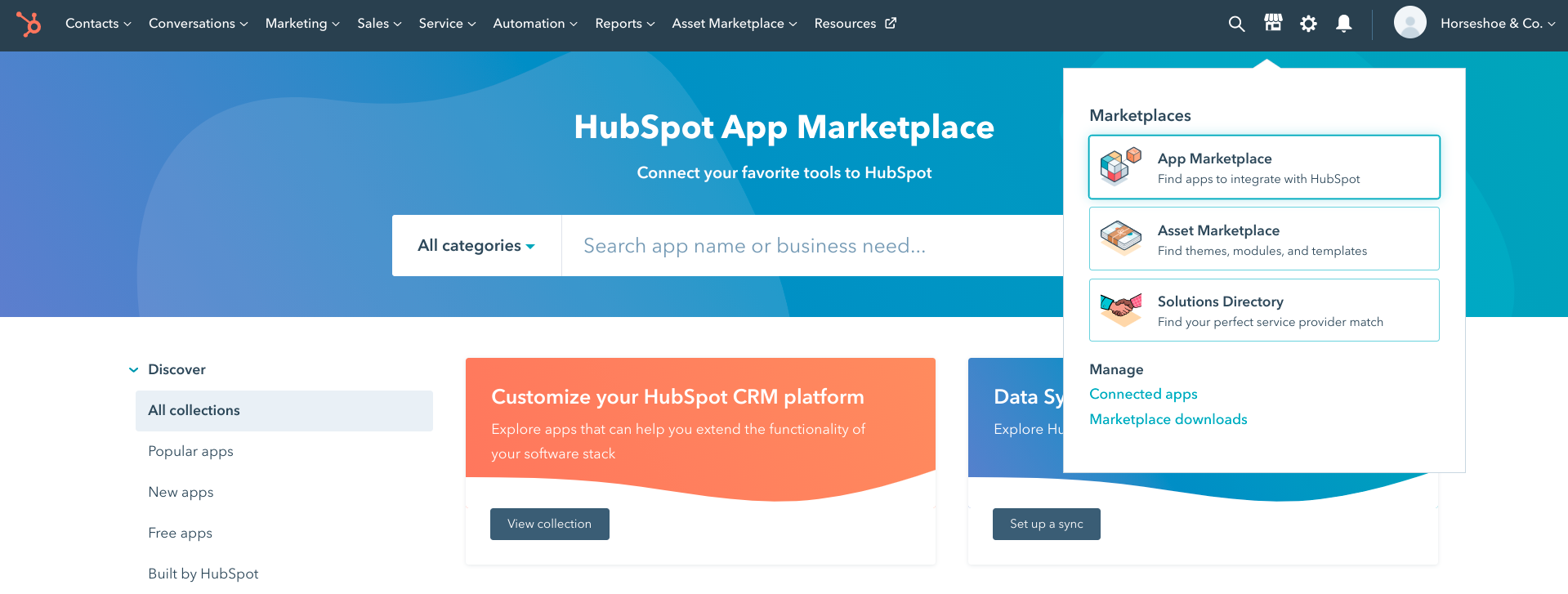Choose Asset Marketplace card in dropdown
This screenshot has height=594, width=1568.
[1264, 239]
